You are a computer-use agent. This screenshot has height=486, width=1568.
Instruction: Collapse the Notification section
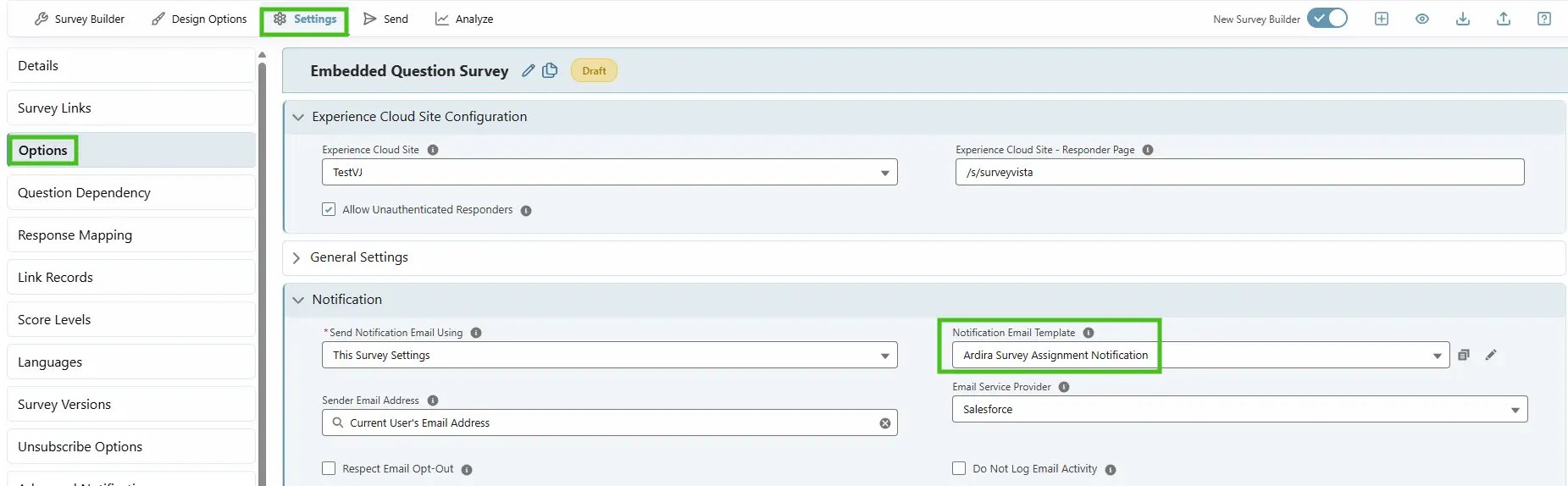[298, 300]
